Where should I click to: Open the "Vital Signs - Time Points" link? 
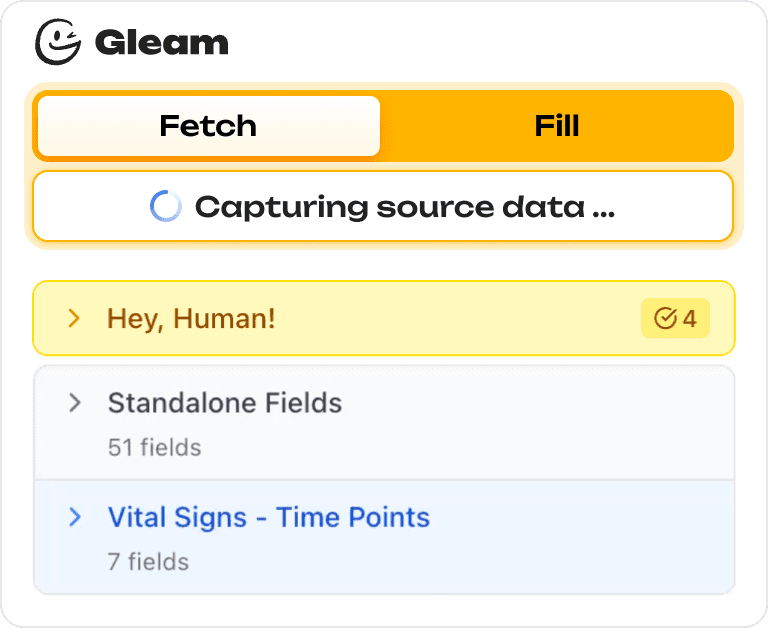268,517
